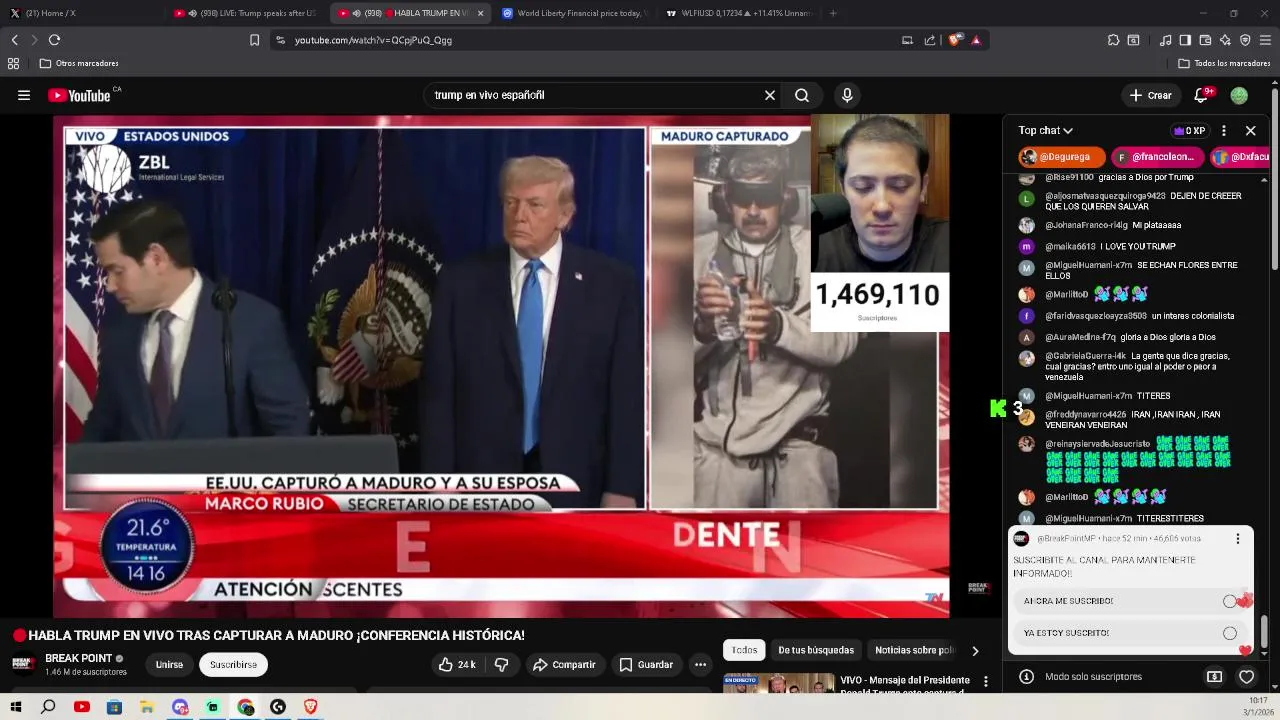Open more actions below the video
1280x720 pixels.
(x=700, y=664)
